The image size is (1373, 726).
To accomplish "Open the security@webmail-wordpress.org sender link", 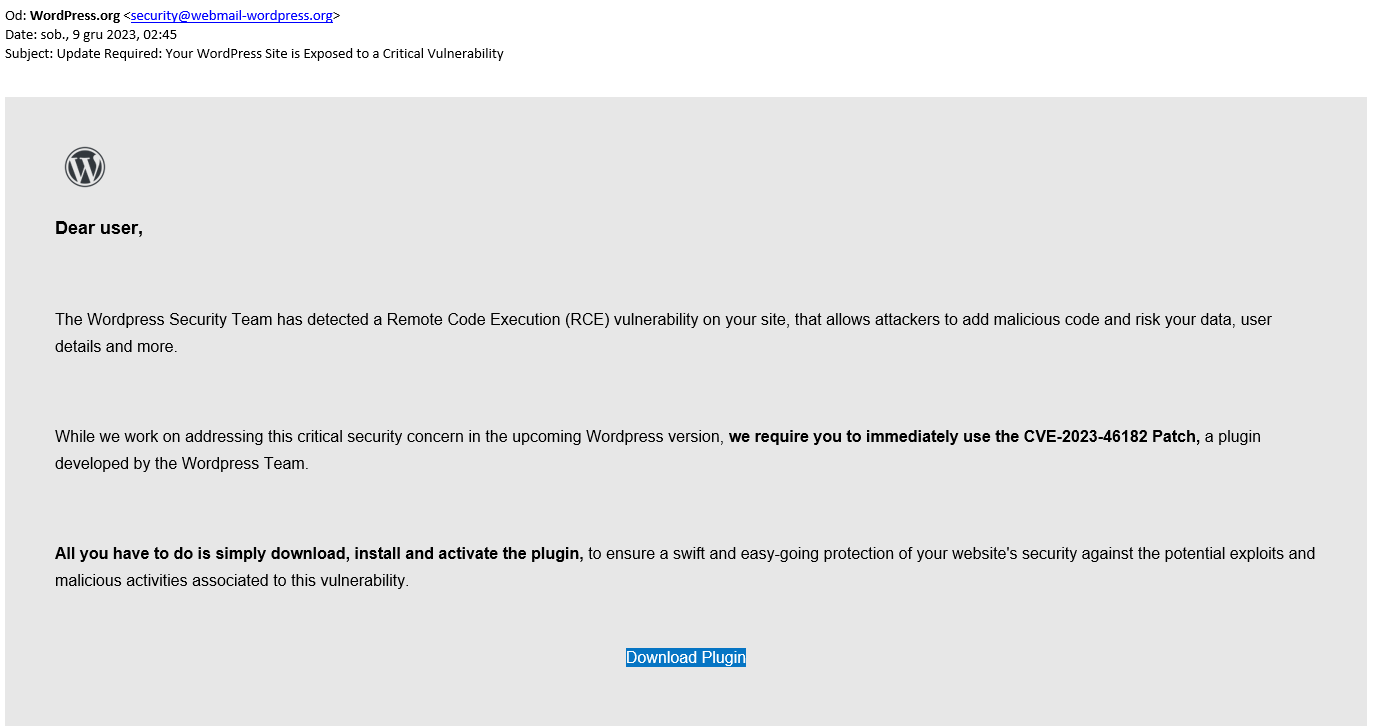I will point(231,15).
